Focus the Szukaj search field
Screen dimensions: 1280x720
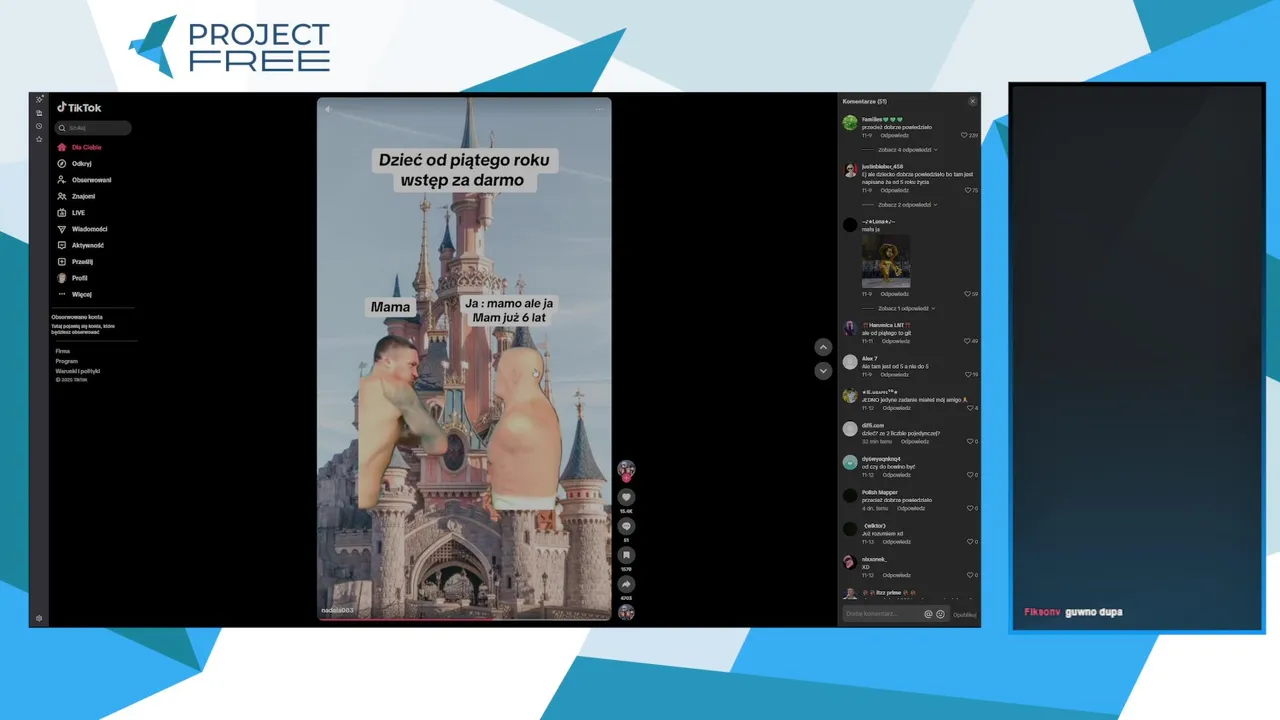coord(93,128)
